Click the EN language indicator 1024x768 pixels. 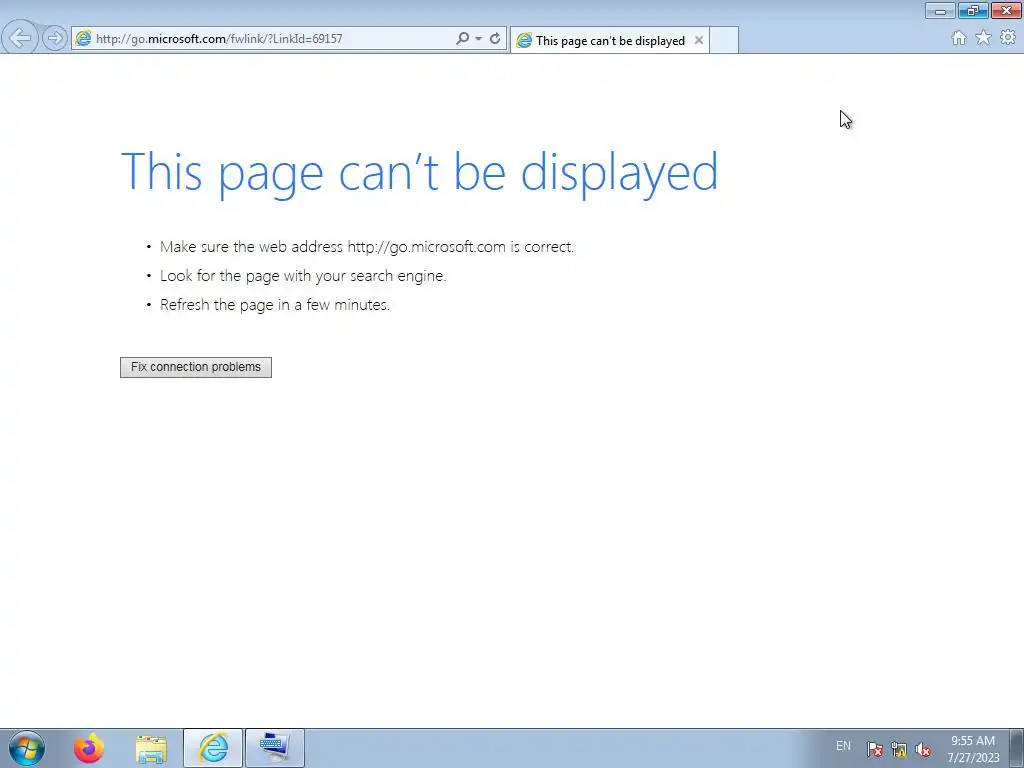coord(843,746)
